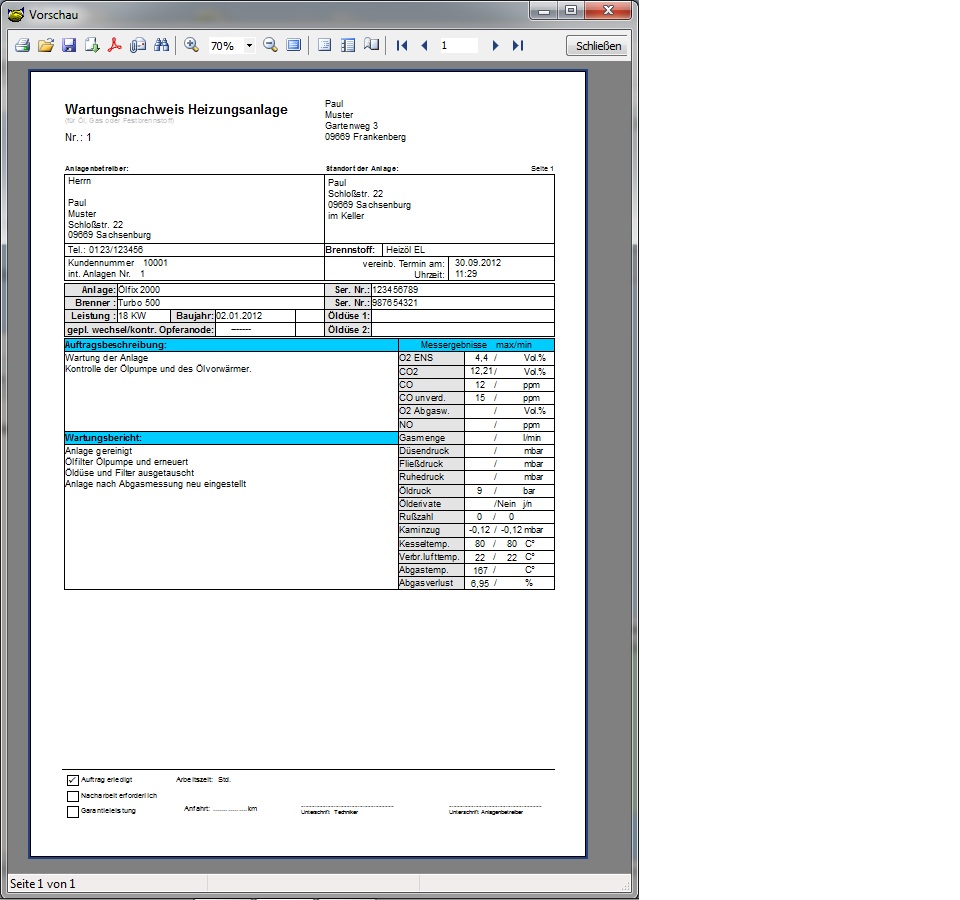
Task: Select the serial number '123456789'
Action: coord(396,290)
